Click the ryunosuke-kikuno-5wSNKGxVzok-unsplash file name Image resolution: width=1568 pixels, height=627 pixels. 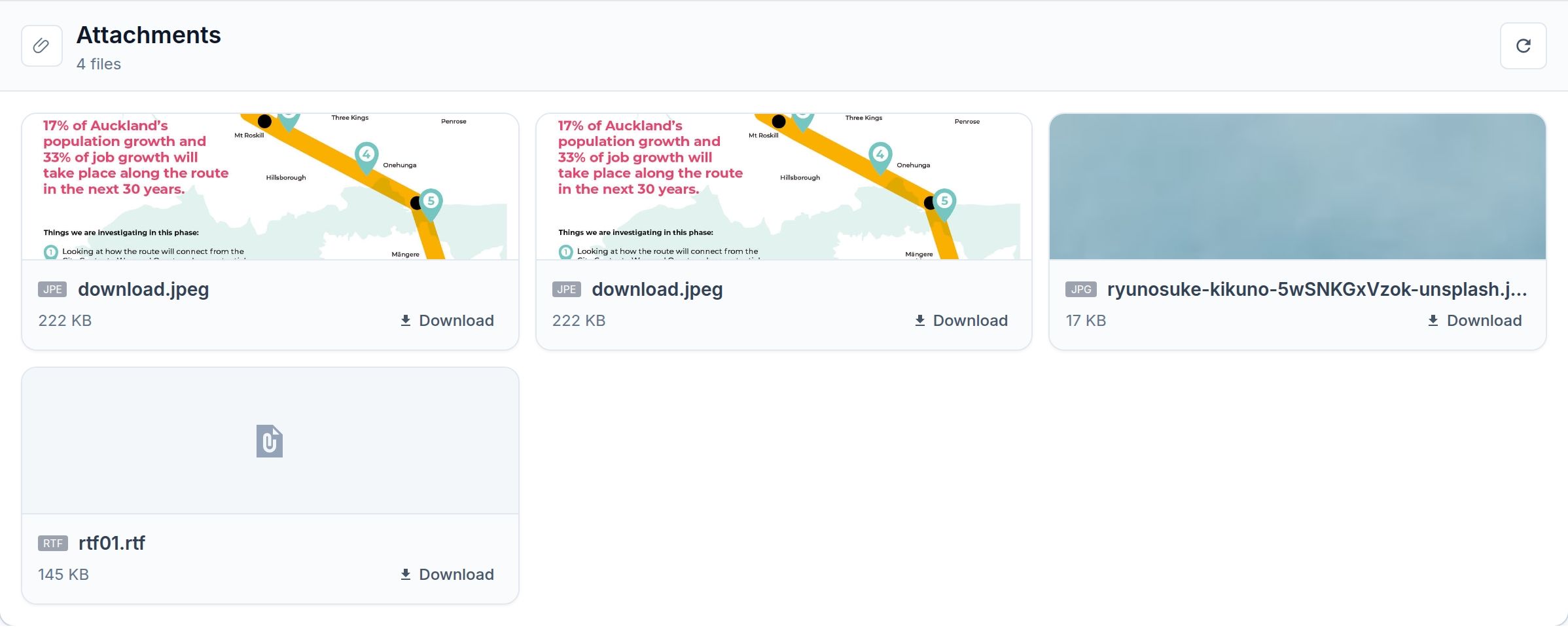[1317, 289]
